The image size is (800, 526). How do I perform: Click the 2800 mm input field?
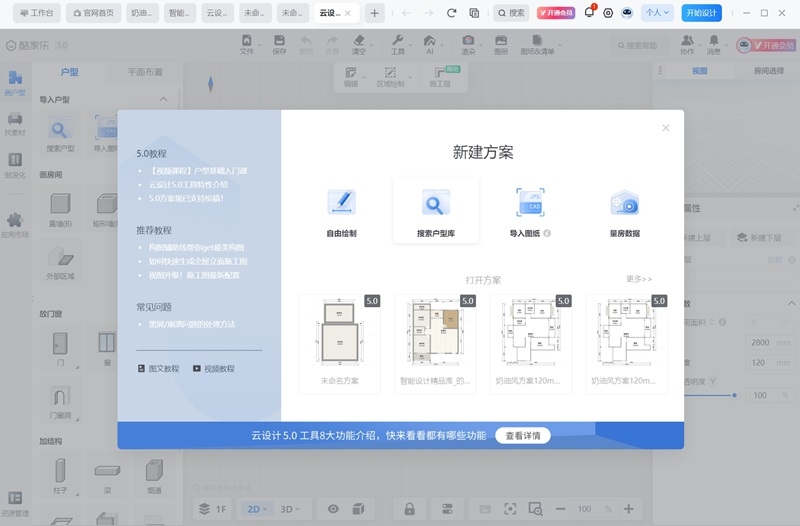click(x=769, y=342)
